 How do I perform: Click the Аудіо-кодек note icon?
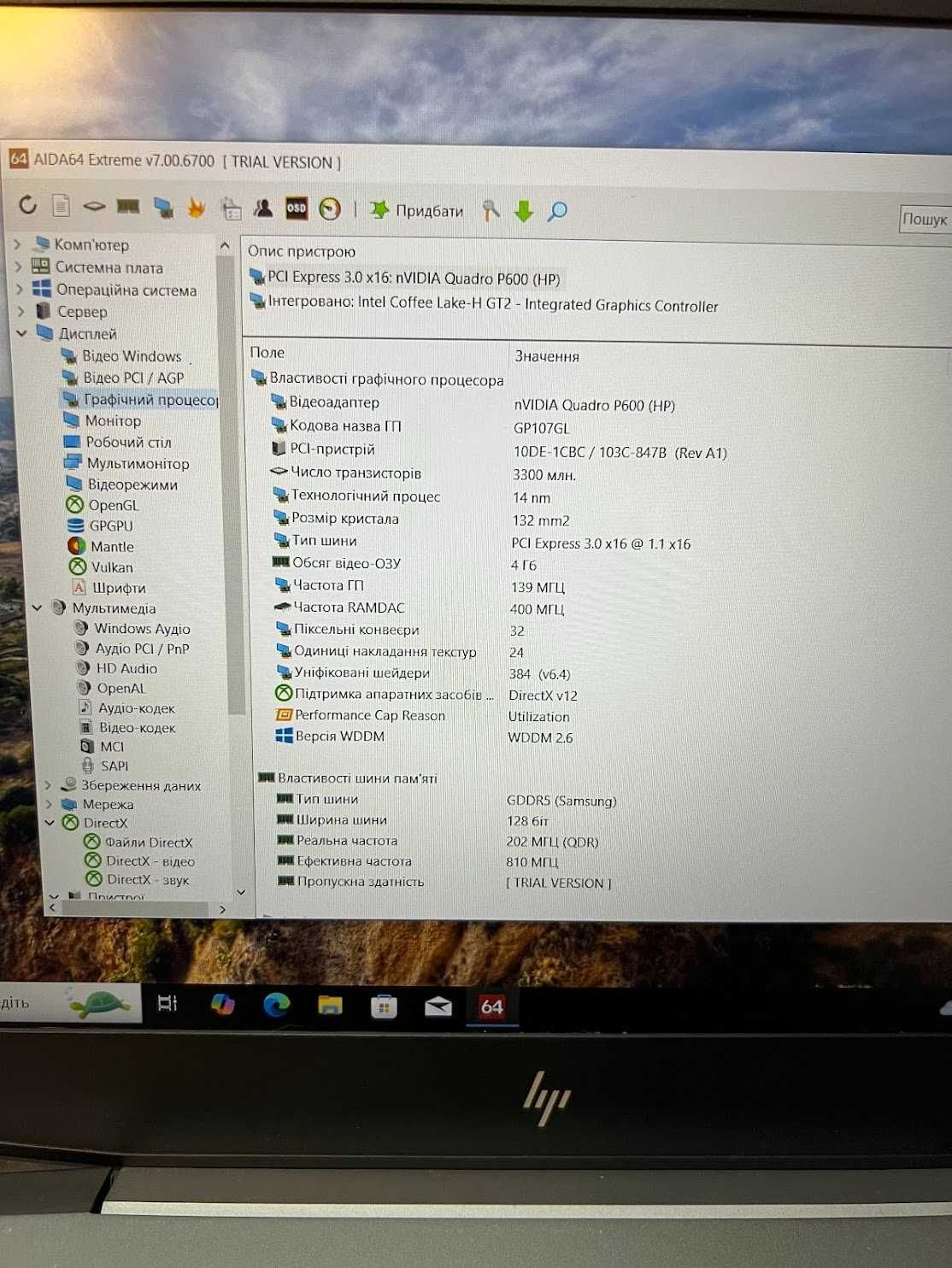[85, 707]
